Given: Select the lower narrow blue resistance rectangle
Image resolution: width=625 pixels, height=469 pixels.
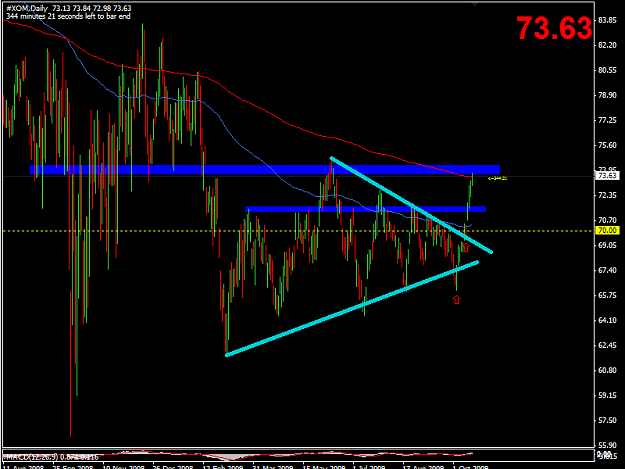Looking at the screenshot, I should click(366, 209).
